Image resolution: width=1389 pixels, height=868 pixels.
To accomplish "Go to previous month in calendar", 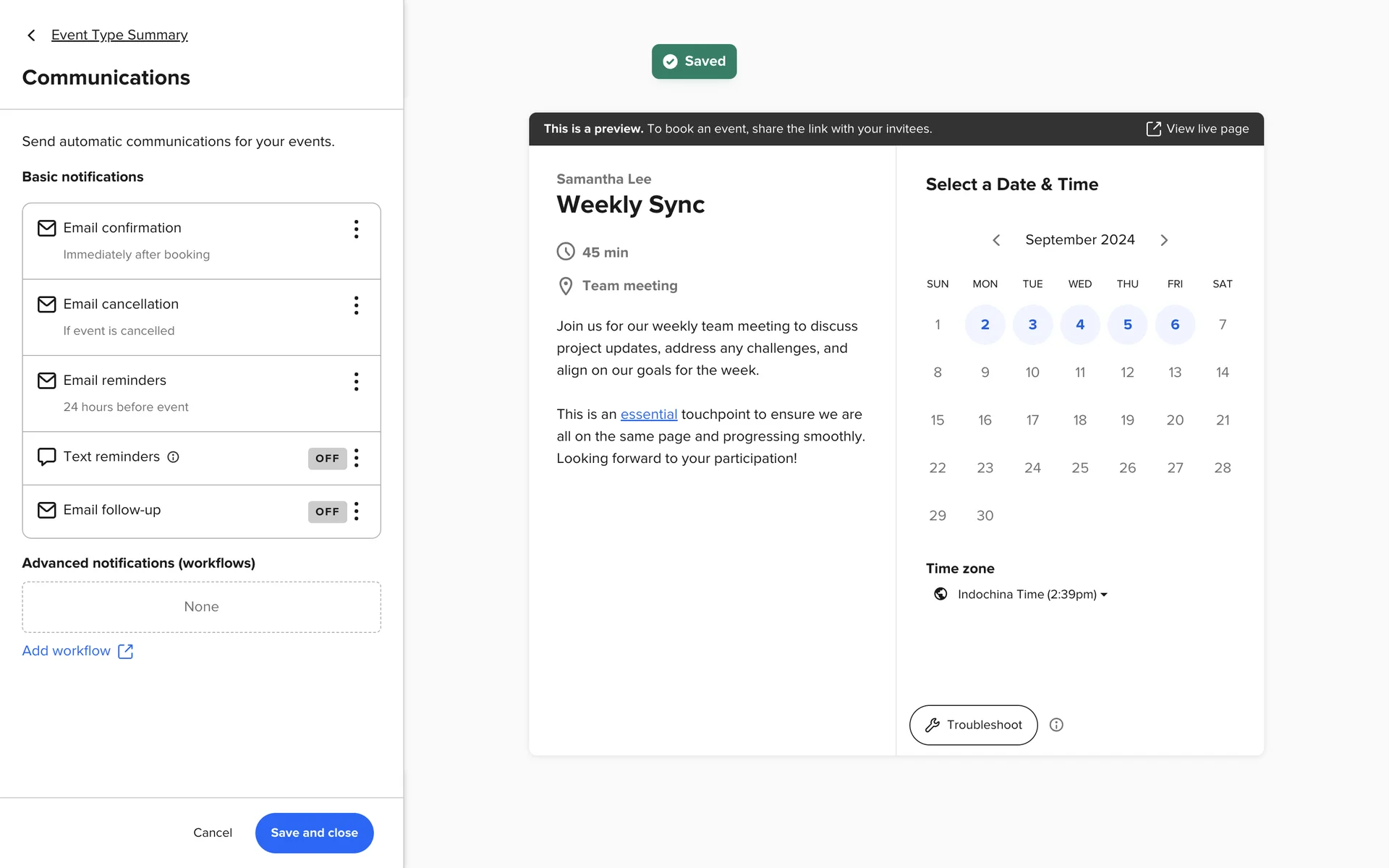I will coord(996,240).
